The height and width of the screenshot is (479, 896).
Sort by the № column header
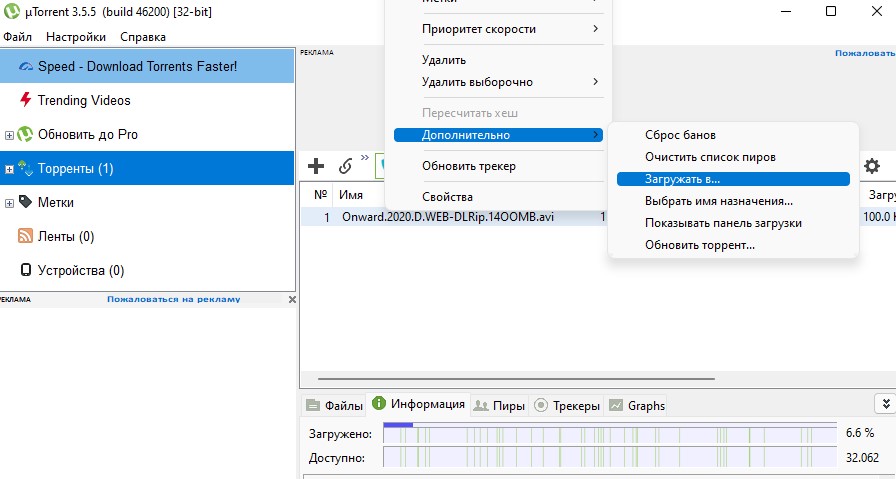[320, 195]
